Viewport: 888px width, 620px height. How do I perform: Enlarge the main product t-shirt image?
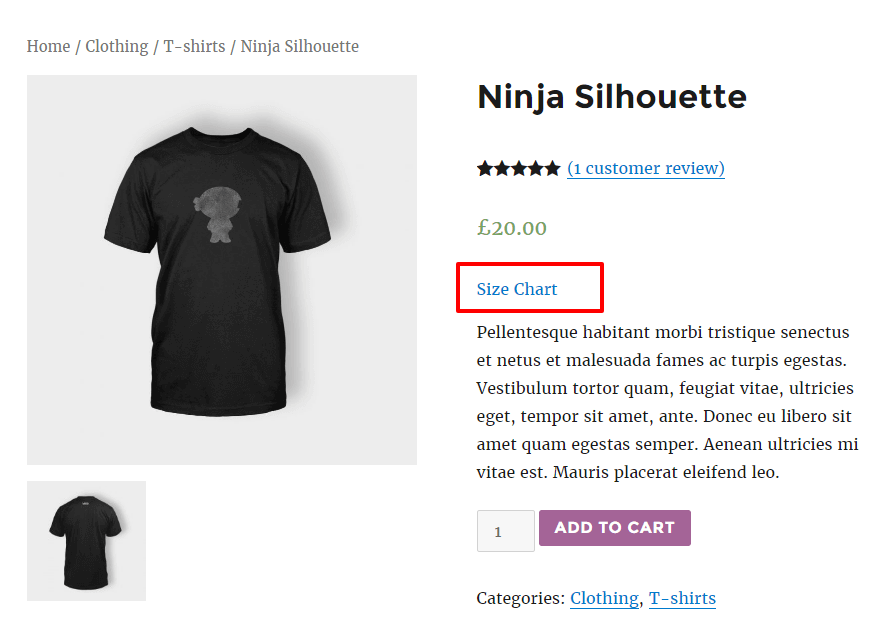coord(222,270)
